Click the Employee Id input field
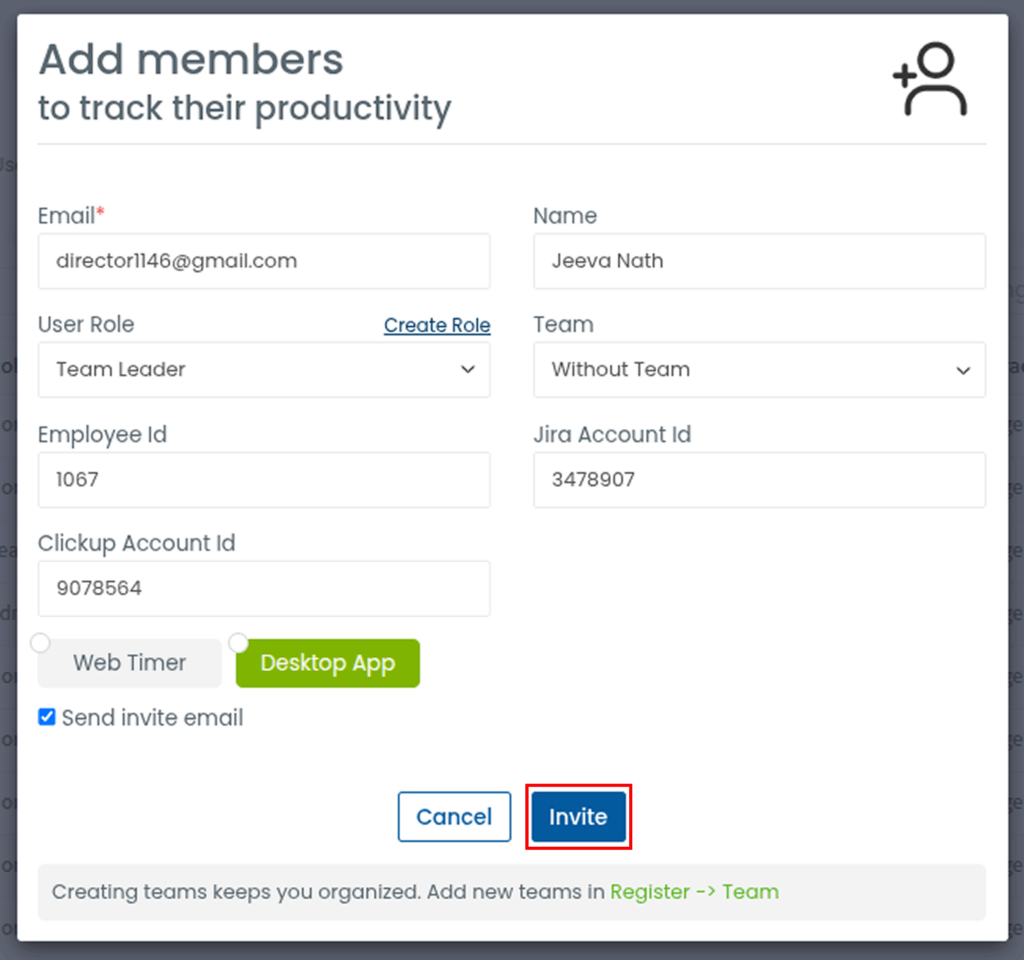This screenshot has height=960, width=1024. pos(264,480)
